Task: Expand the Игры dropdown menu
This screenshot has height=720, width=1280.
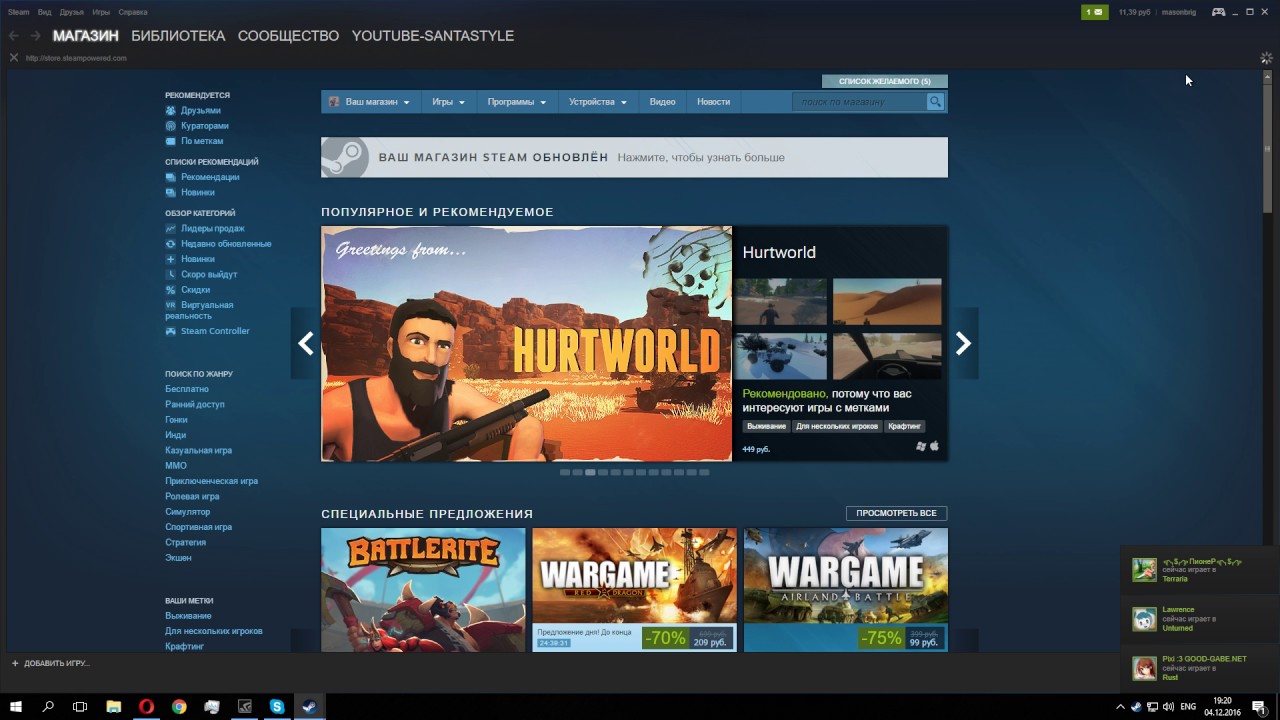Action: pyautogui.click(x=448, y=102)
